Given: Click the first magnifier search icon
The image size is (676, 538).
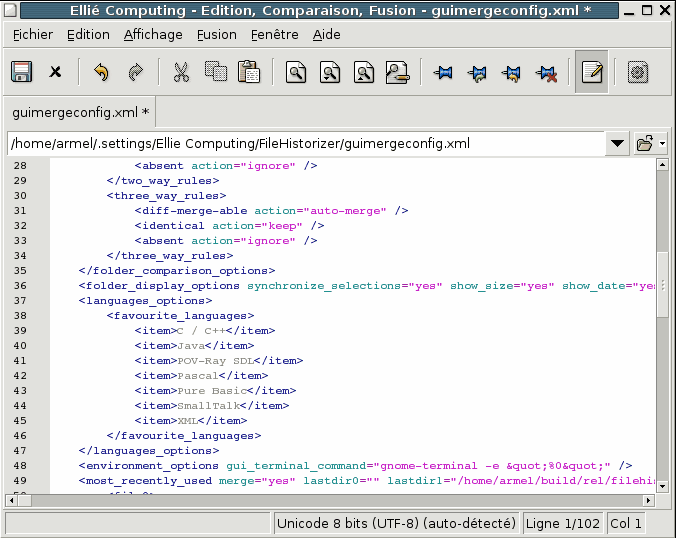Looking at the screenshot, I should coord(296,72).
